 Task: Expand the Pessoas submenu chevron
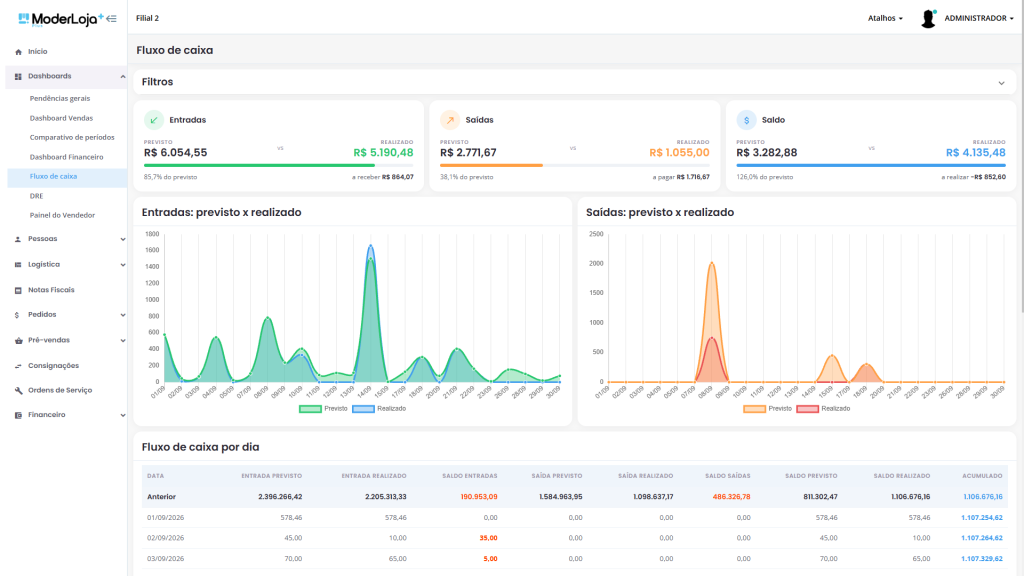point(122,240)
